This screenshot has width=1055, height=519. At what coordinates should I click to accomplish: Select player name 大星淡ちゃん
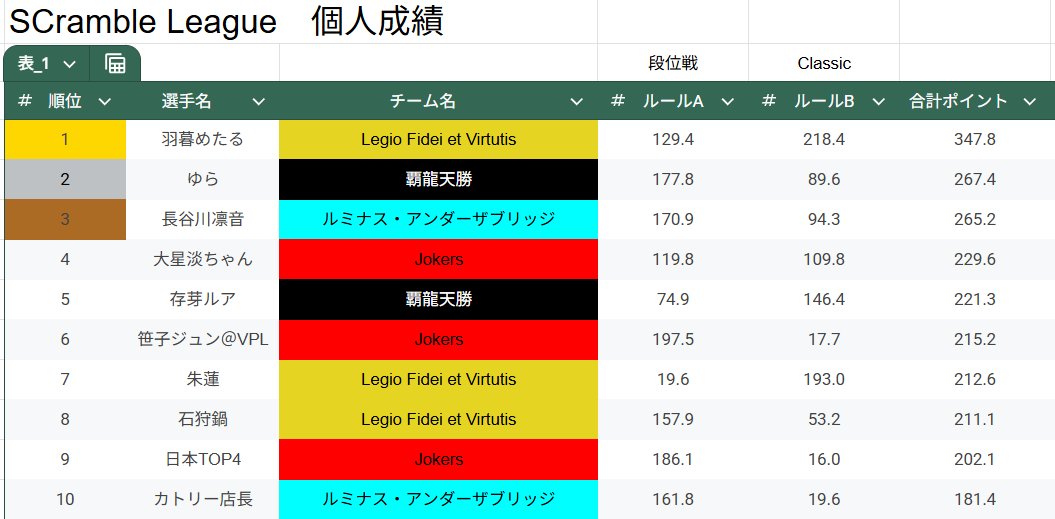(203, 259)
